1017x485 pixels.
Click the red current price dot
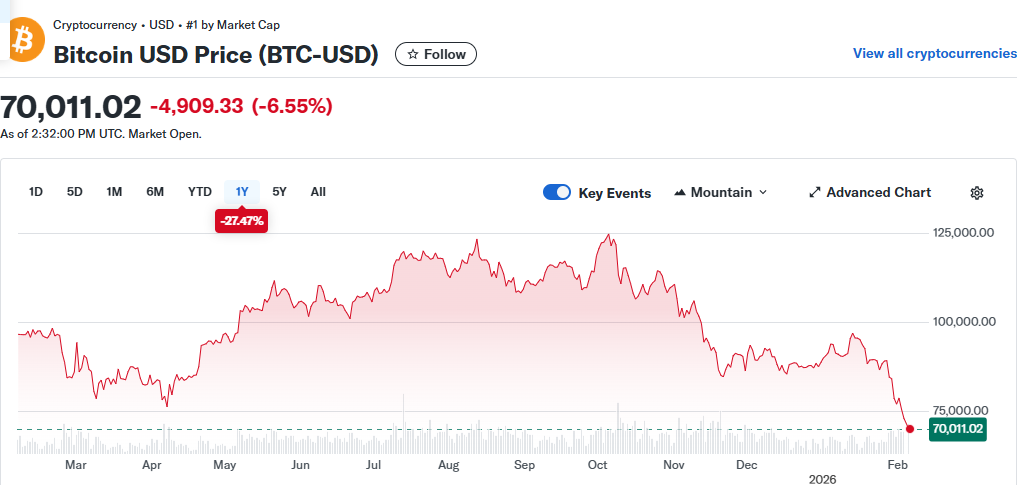click(x=909, y=429)
